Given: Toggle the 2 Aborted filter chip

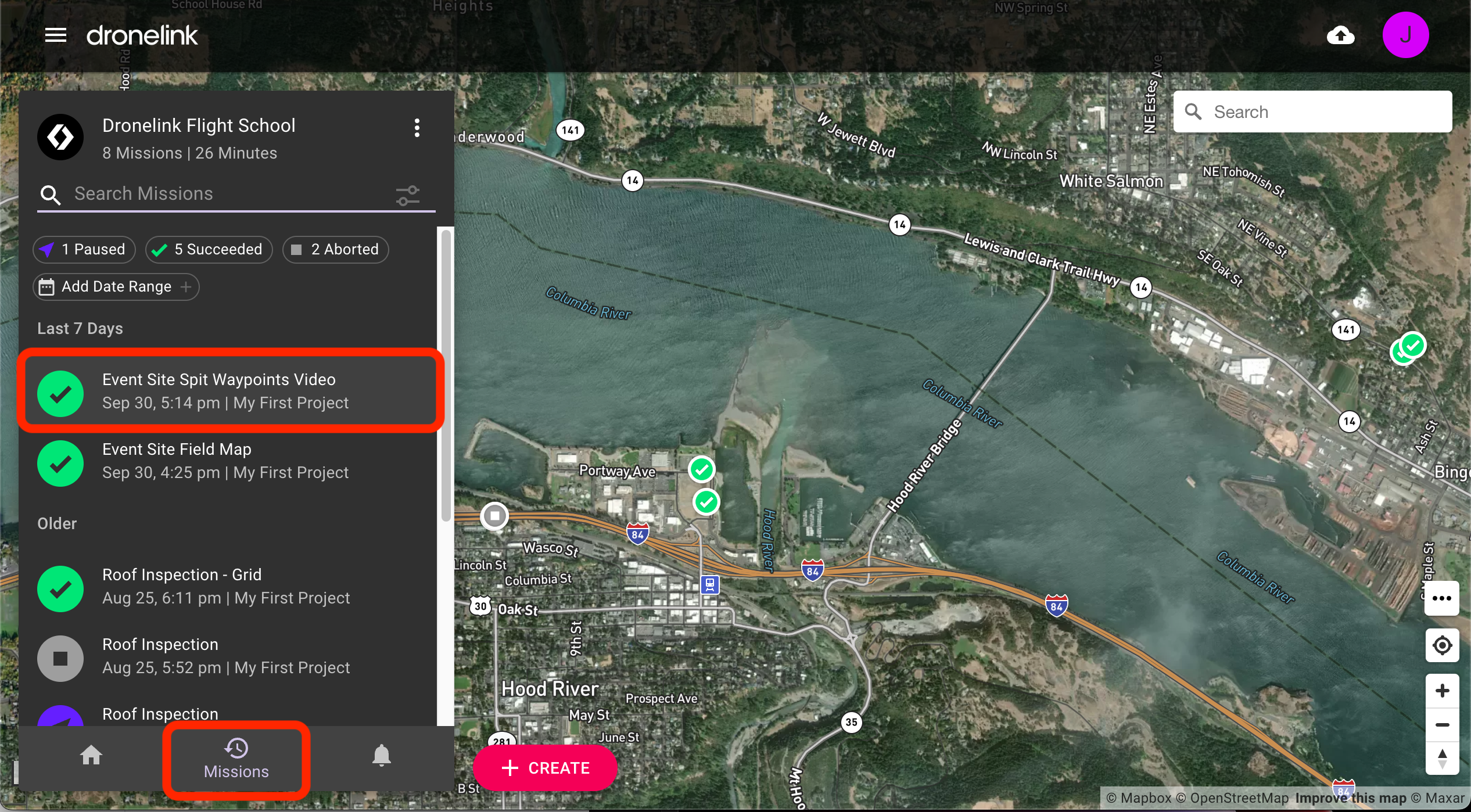Looking at the screenshot, I should 336,250.
